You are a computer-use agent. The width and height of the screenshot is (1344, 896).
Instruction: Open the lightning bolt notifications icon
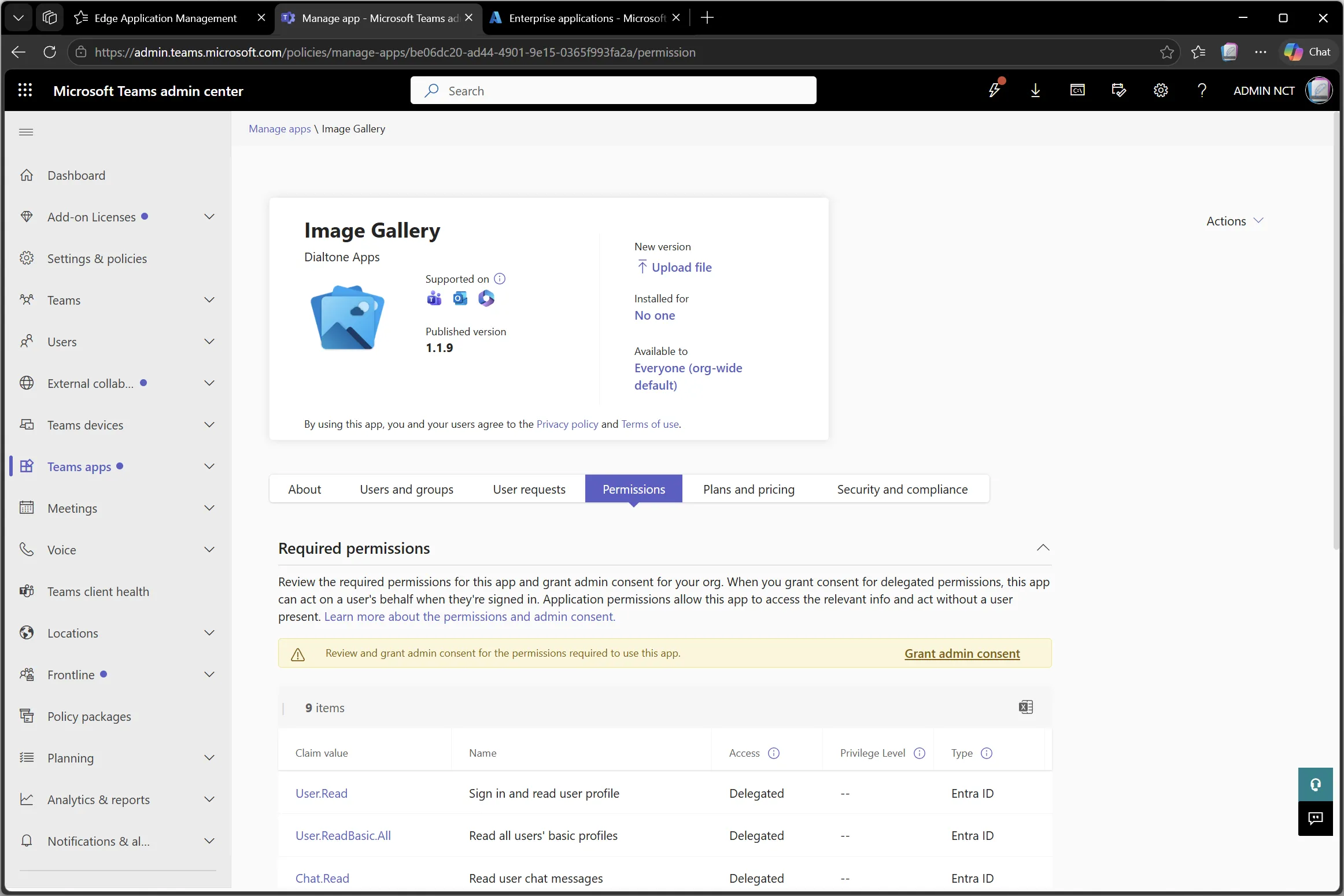(x=995, y=90)
